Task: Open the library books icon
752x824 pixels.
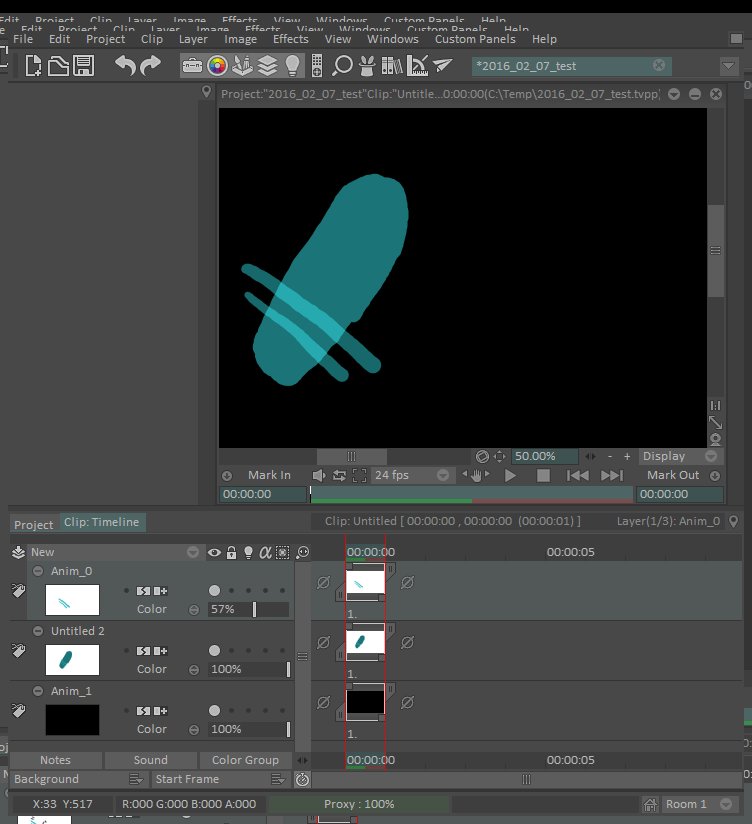Action: (392, 66)
